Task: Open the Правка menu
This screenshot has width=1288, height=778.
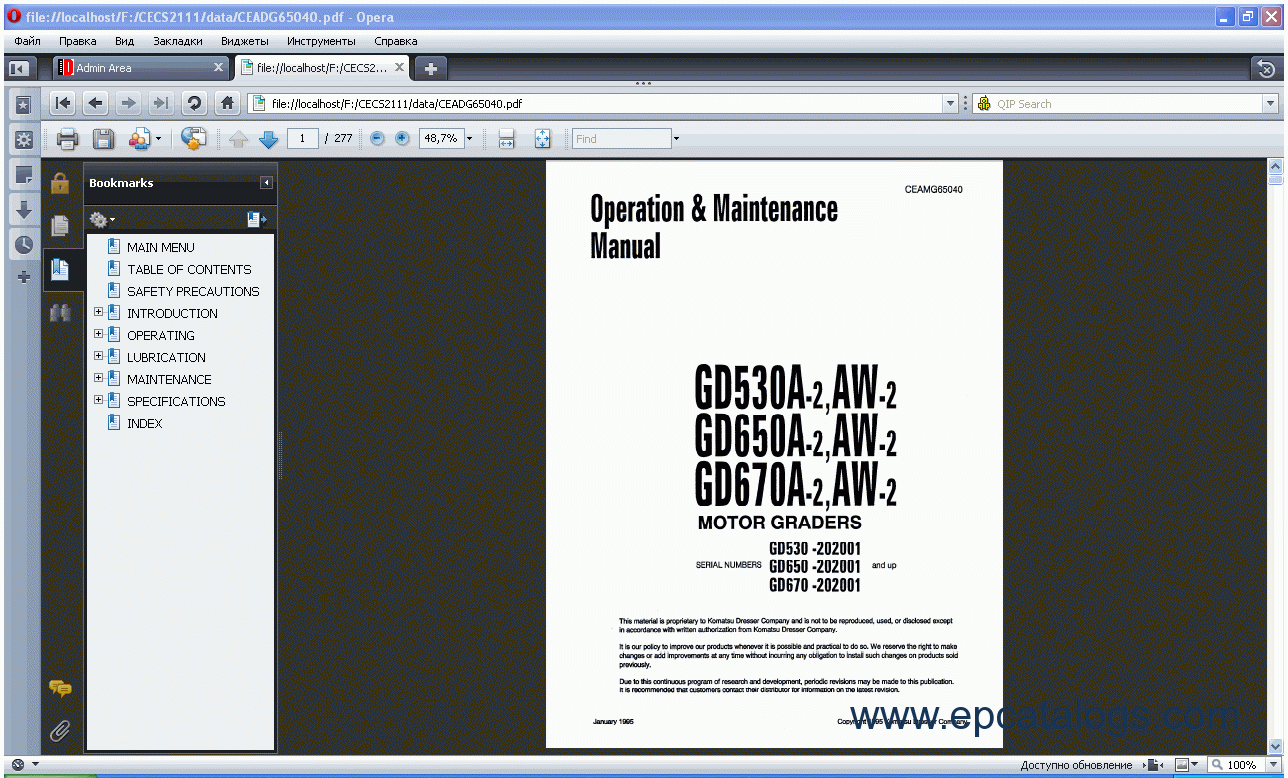Action: [78, 41]
